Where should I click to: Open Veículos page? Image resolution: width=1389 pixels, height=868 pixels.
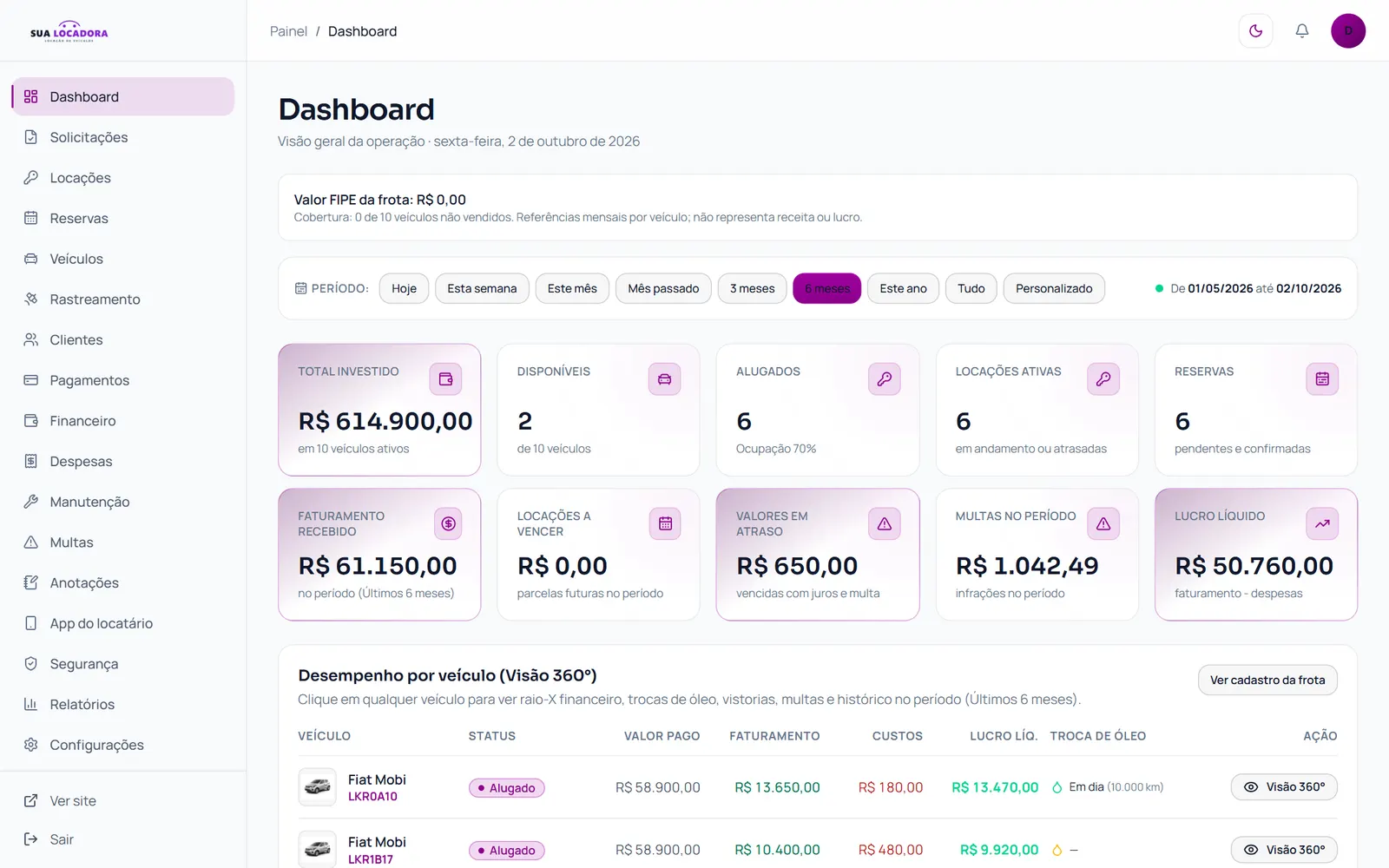click(x=122, y=259)
